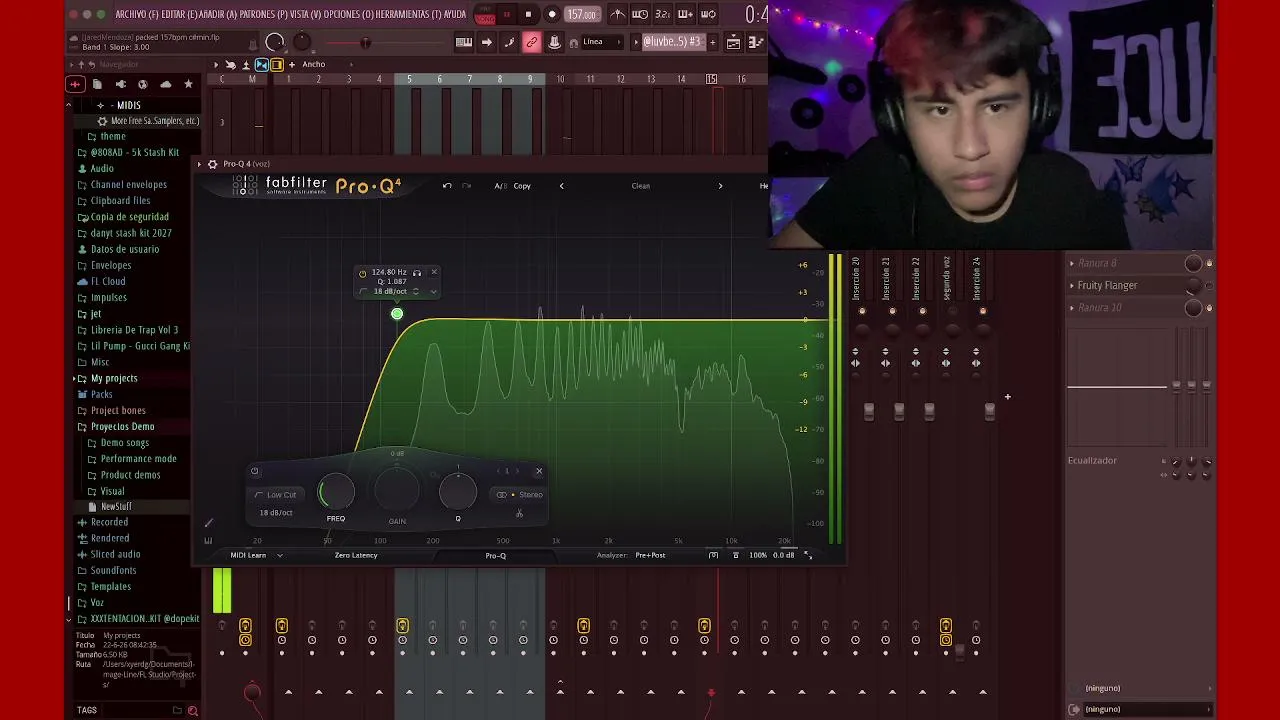Open the browser documents icon tab
The width and height of the screenshot is (1280, 720).
(x=97, y=84)
